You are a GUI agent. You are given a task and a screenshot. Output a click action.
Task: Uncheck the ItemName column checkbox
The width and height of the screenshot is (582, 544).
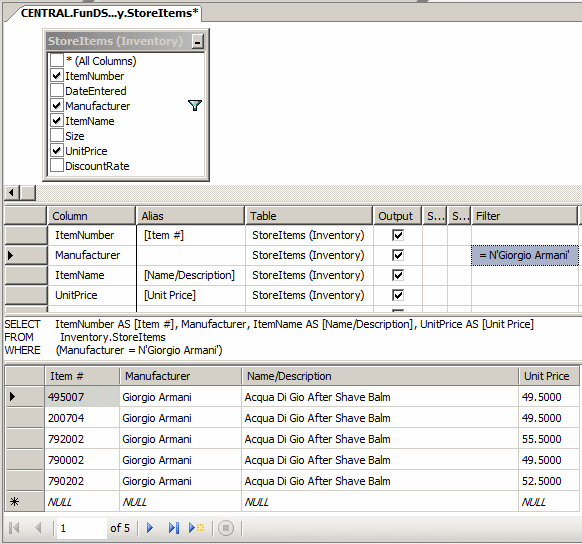(56, 120)
